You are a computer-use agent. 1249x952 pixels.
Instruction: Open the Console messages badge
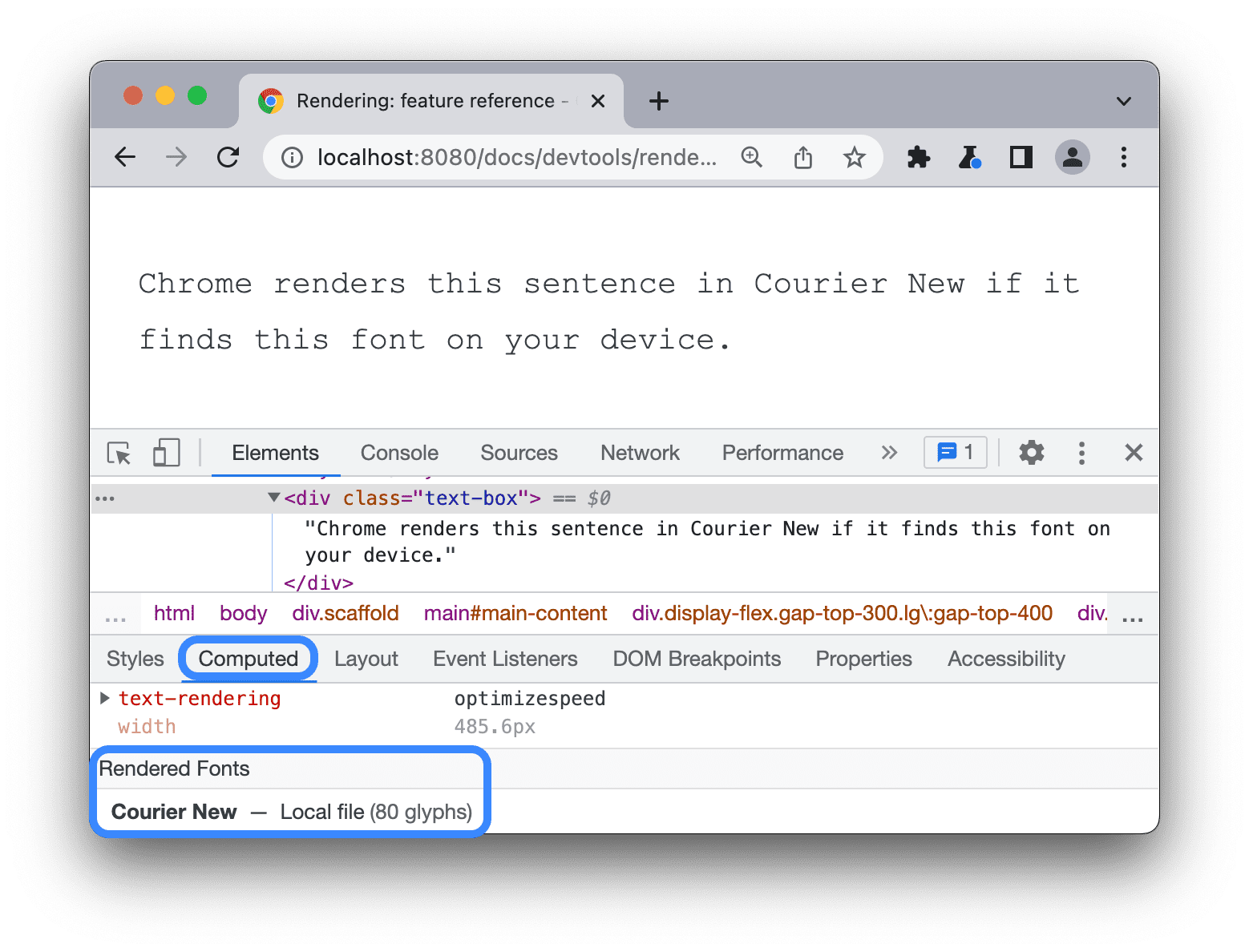coord(955,453)
